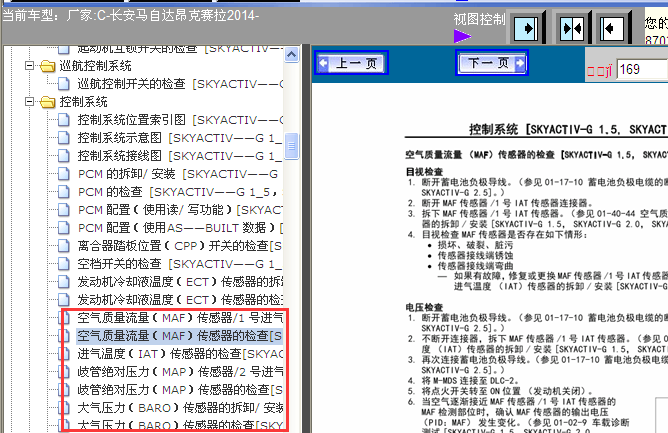The height and width of the screenshot is (433, 668).
Task: Open 进气温度(IAT)传感器的检查 document
Action: (180, 354)
